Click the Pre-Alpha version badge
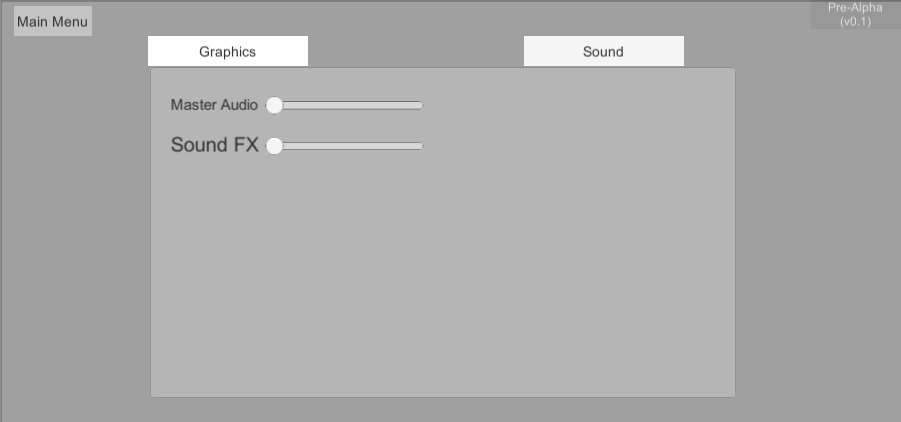The width and height of the screenshot is (901, 422). coord(855,14)
